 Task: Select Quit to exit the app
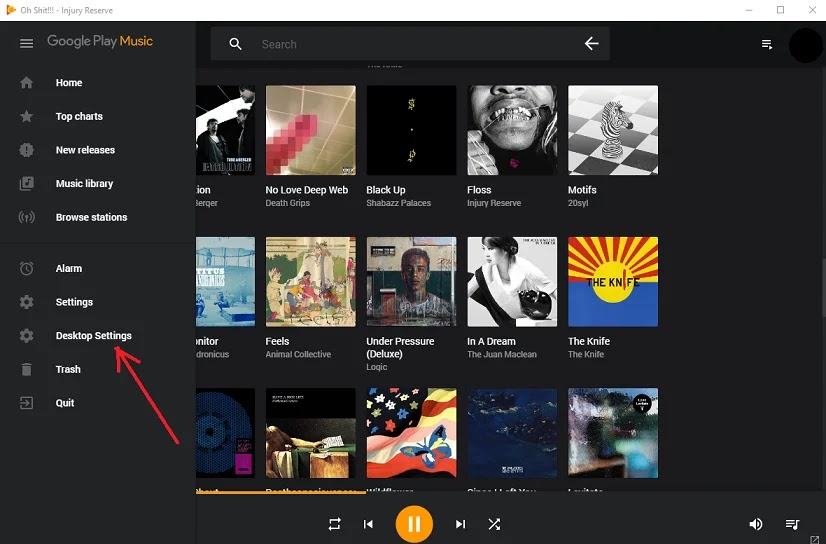pyautogui.click(x=65, y=403)
